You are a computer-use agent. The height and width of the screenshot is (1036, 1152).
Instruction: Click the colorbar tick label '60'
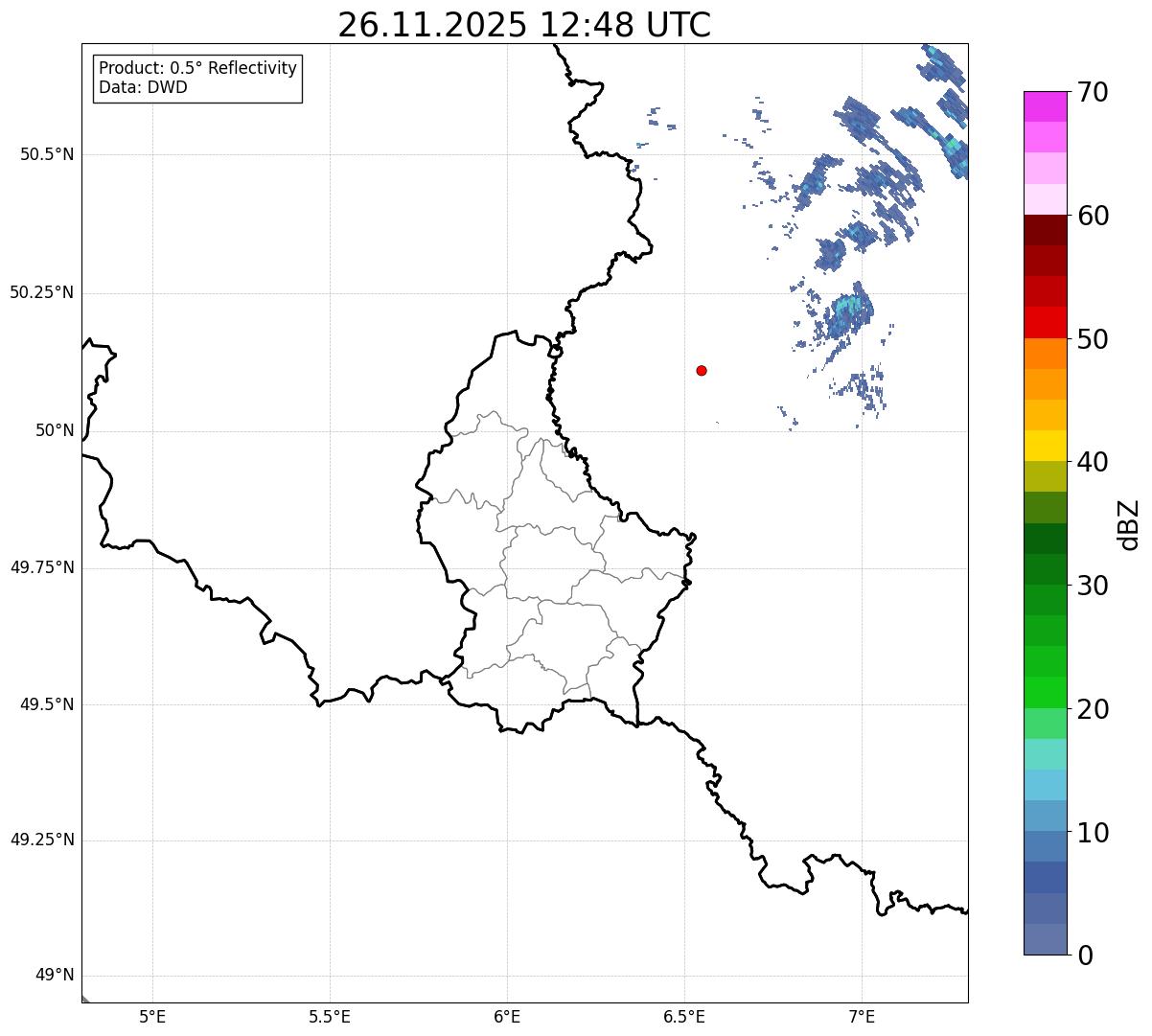(x=1093, y=216)
